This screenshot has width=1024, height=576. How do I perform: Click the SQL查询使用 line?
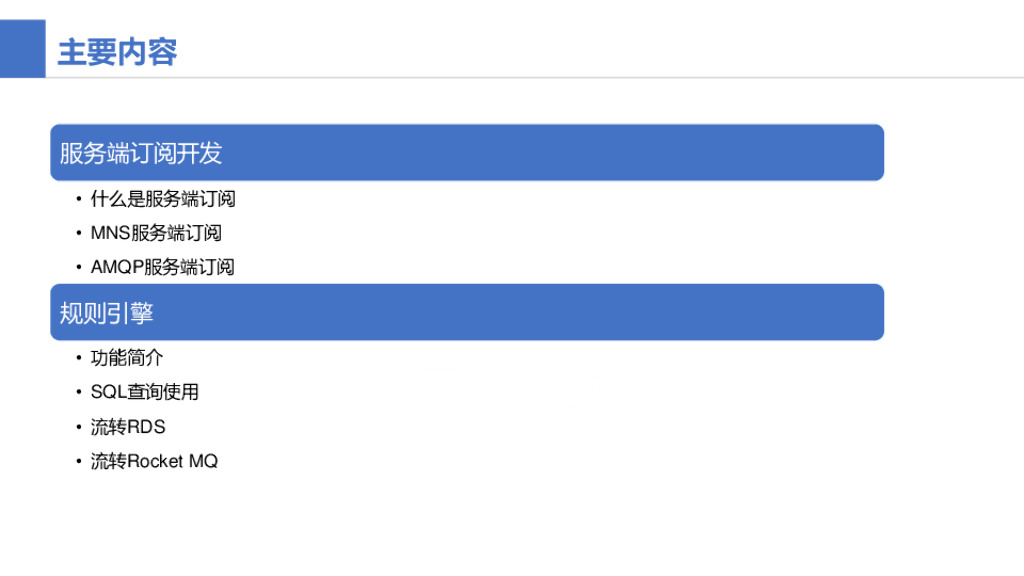pos(145,392)
